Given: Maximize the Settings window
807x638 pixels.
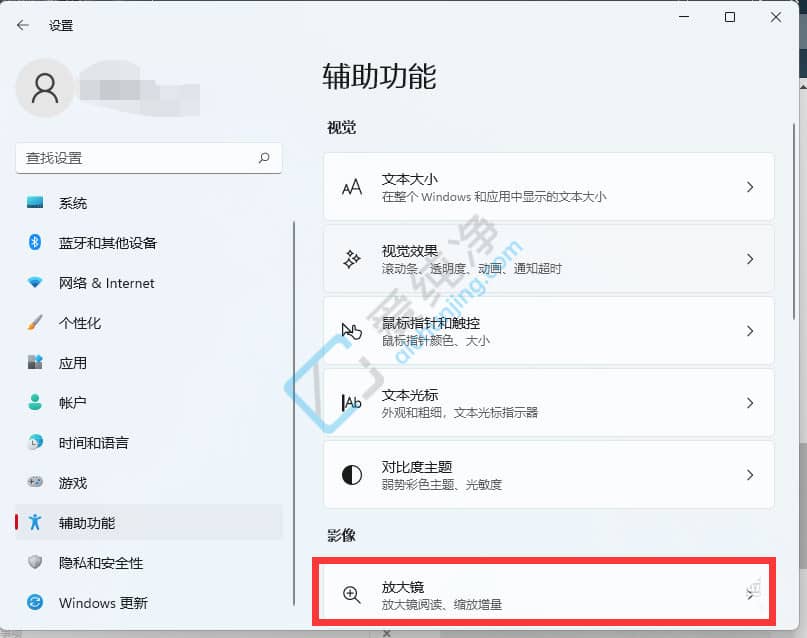Looking at the screenshot, I should tap(730, 17).
